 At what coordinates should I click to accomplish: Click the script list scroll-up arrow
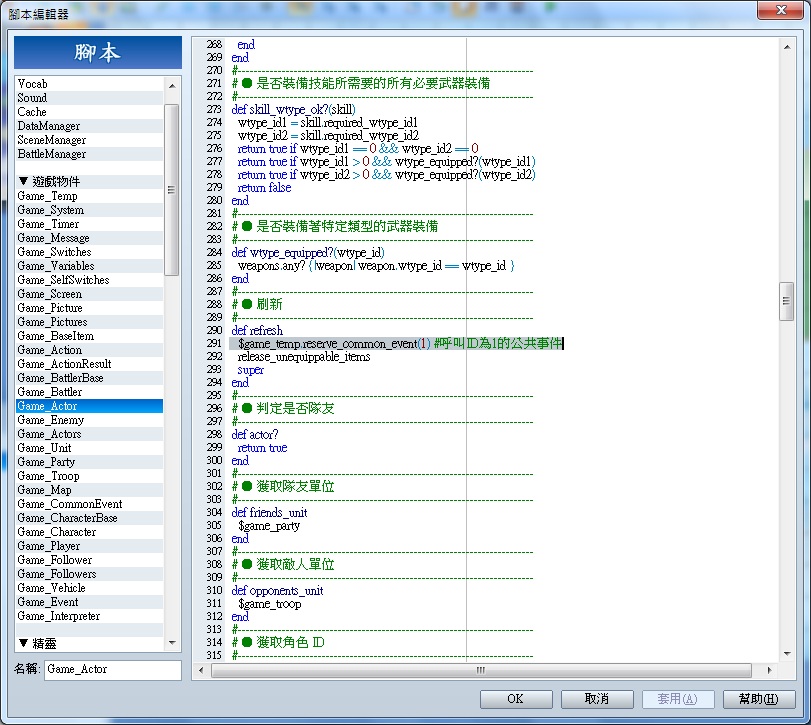(x=172, y=85)
